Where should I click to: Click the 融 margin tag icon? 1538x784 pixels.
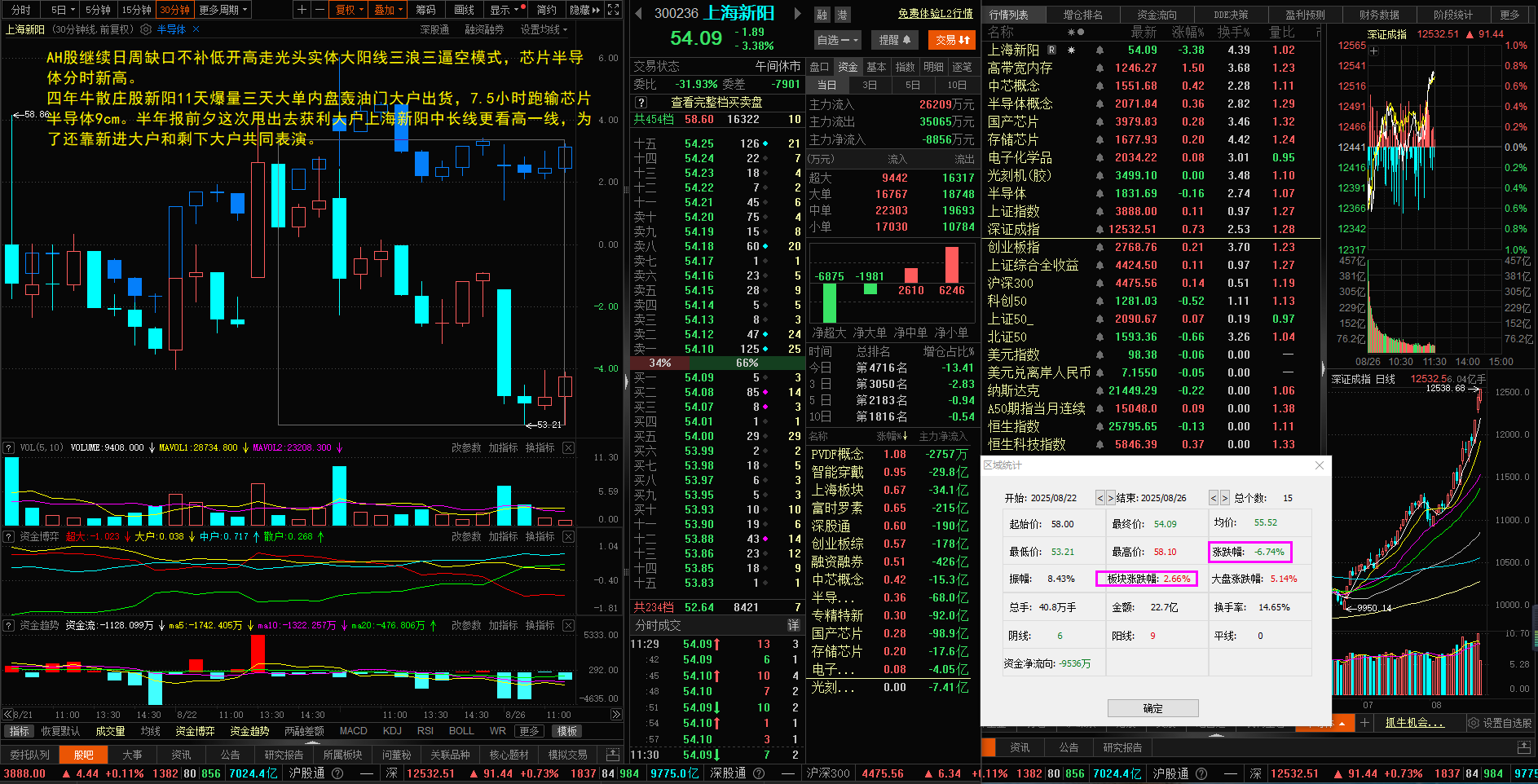pos(822,15)
